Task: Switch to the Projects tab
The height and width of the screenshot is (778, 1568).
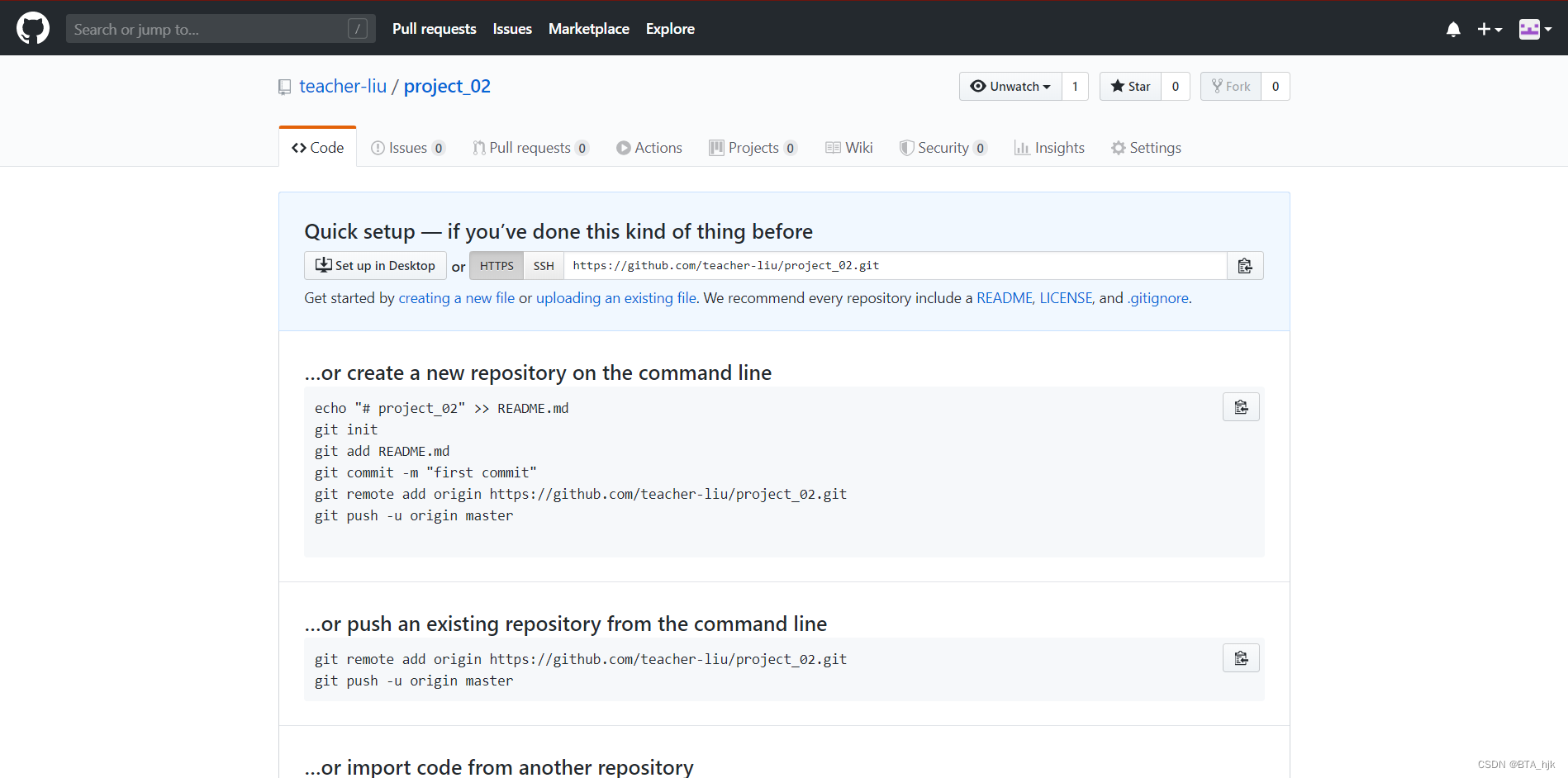Action: tap(753, 148)
